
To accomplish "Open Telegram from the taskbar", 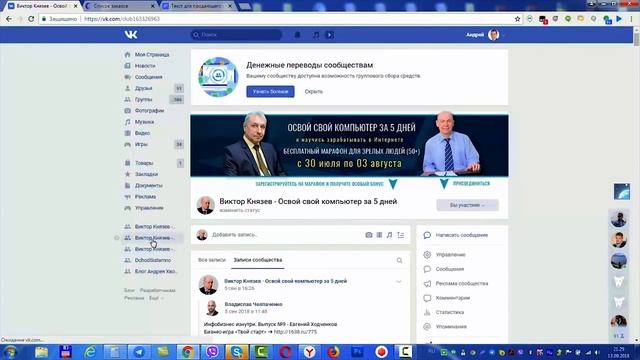I will pyautogui.click(x=139, y=352).
